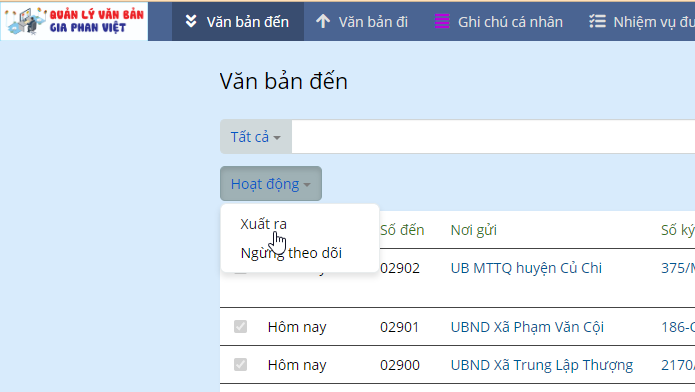695x392 pixels.
Task: Click the Quản Lý Văn Bản logo
Action: (74, 21)
